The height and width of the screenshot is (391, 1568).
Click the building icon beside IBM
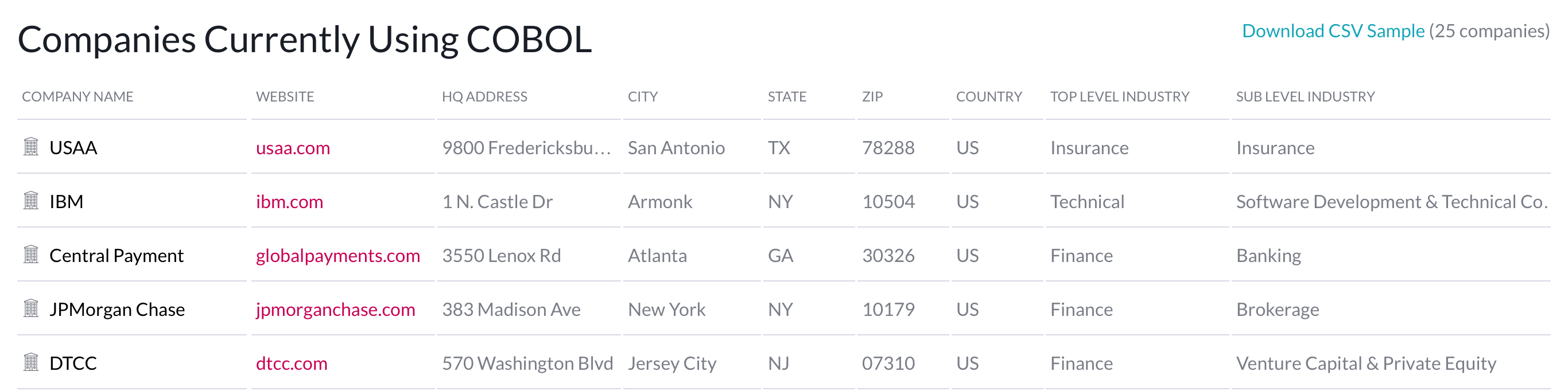(31, 201)
